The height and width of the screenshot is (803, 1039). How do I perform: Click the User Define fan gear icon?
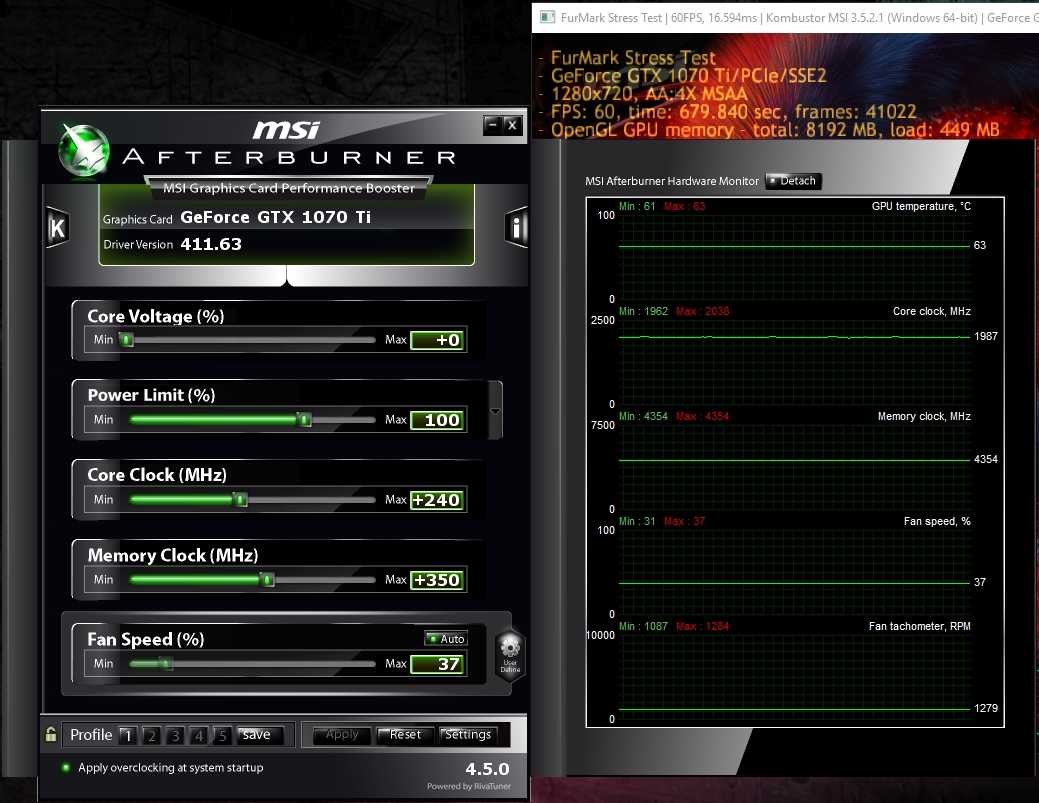(x=510, y=653)
